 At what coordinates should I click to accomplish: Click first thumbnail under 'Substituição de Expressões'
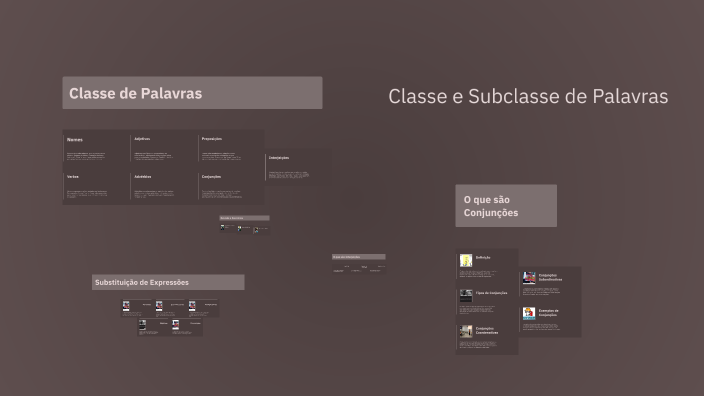[x=126, y=306]
